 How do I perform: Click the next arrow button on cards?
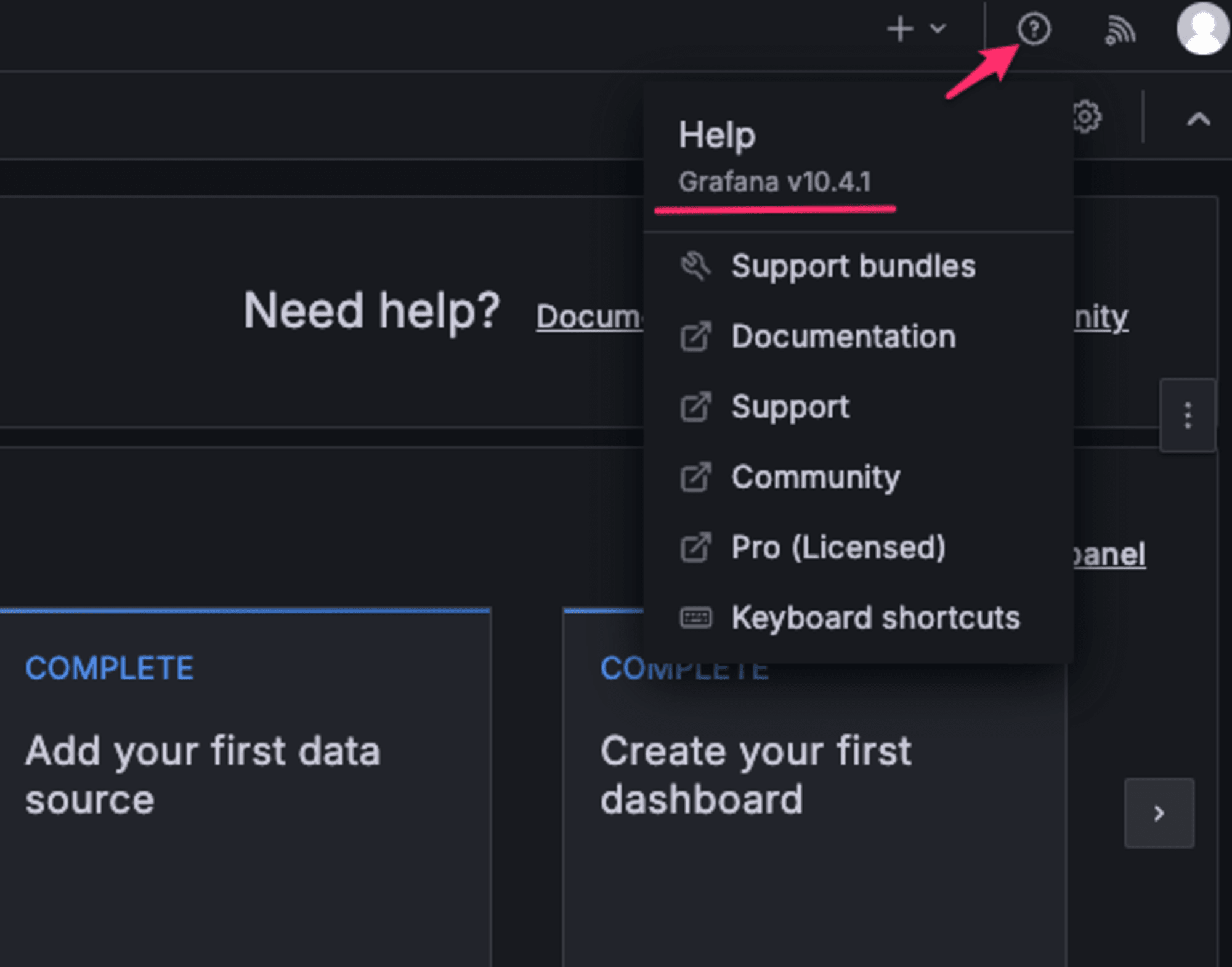click(x=1159, y=813)
